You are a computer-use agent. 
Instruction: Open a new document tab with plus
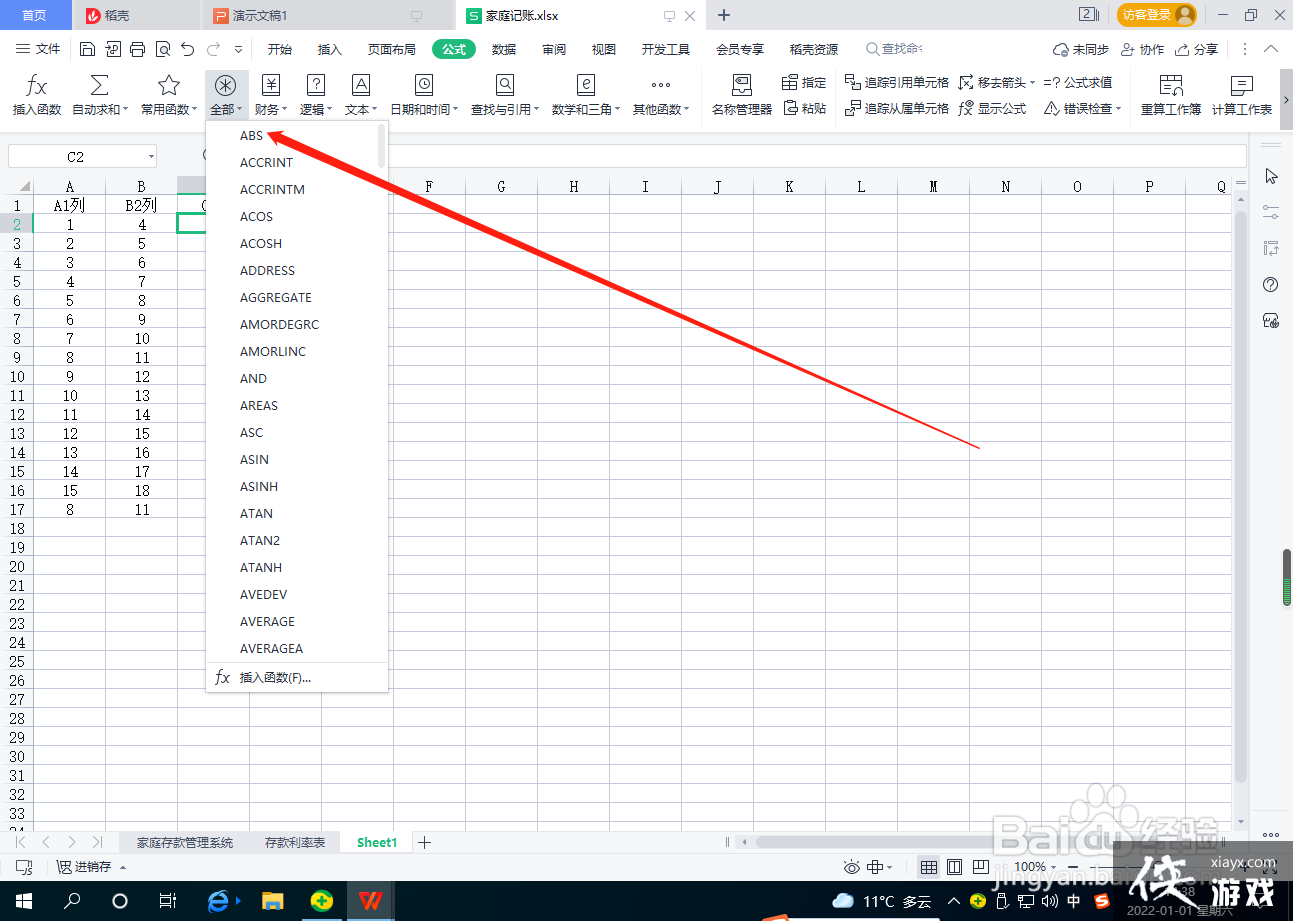pos(724,15)
